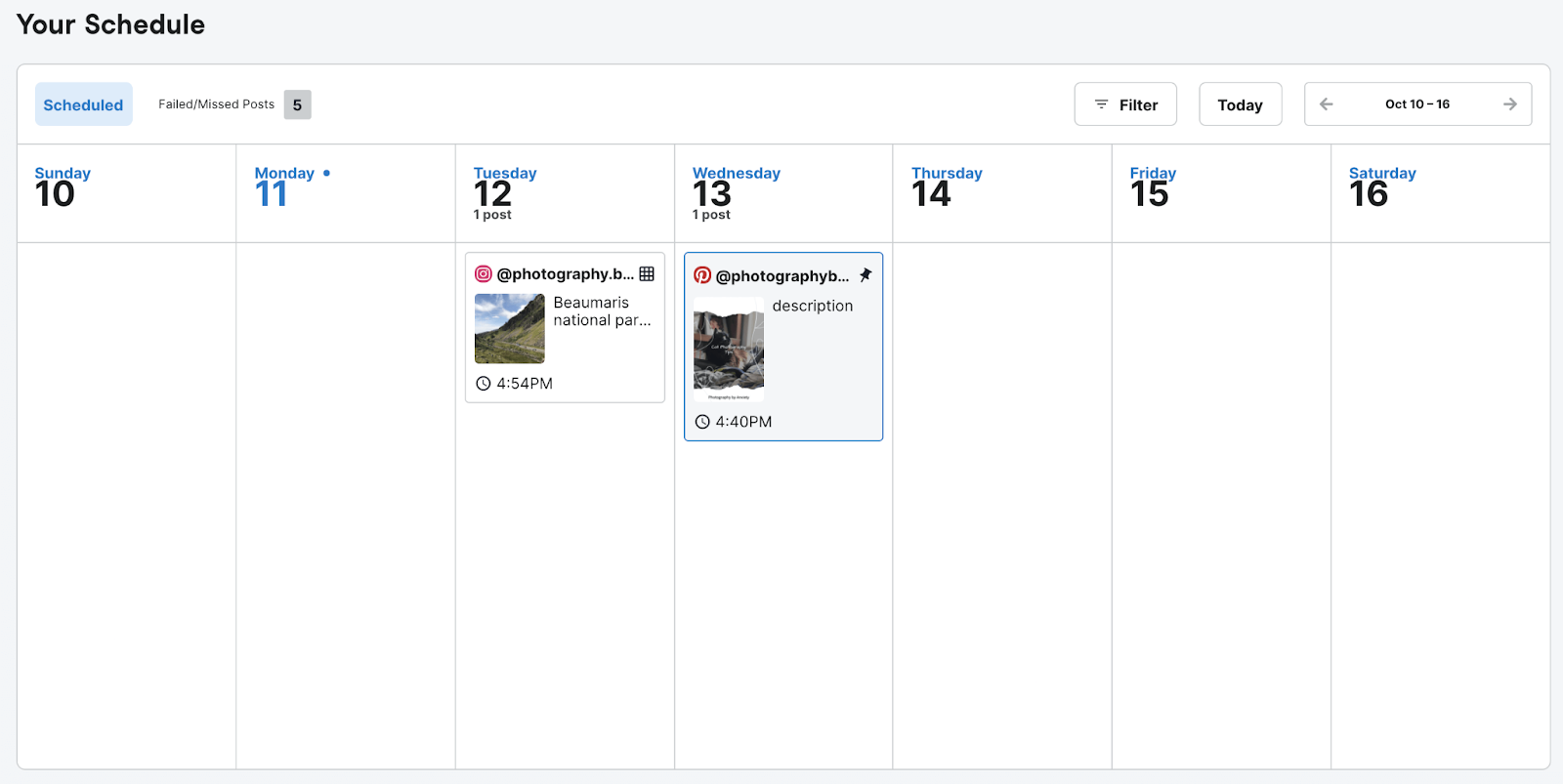Click the clock icon beside 4:40PM
The width and height of the screenshot is (1563, 784).
[701, 422]
